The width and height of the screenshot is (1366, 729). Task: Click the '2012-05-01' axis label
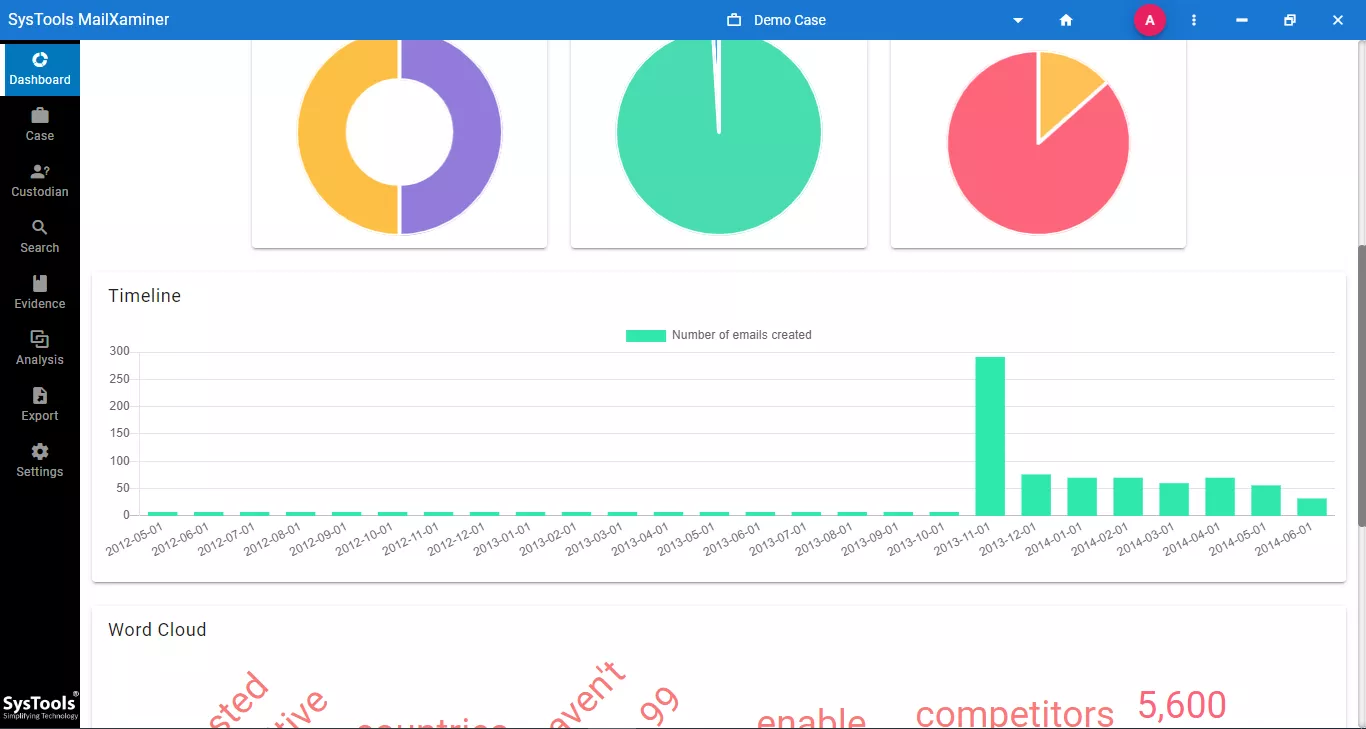(x=136, y=538)
